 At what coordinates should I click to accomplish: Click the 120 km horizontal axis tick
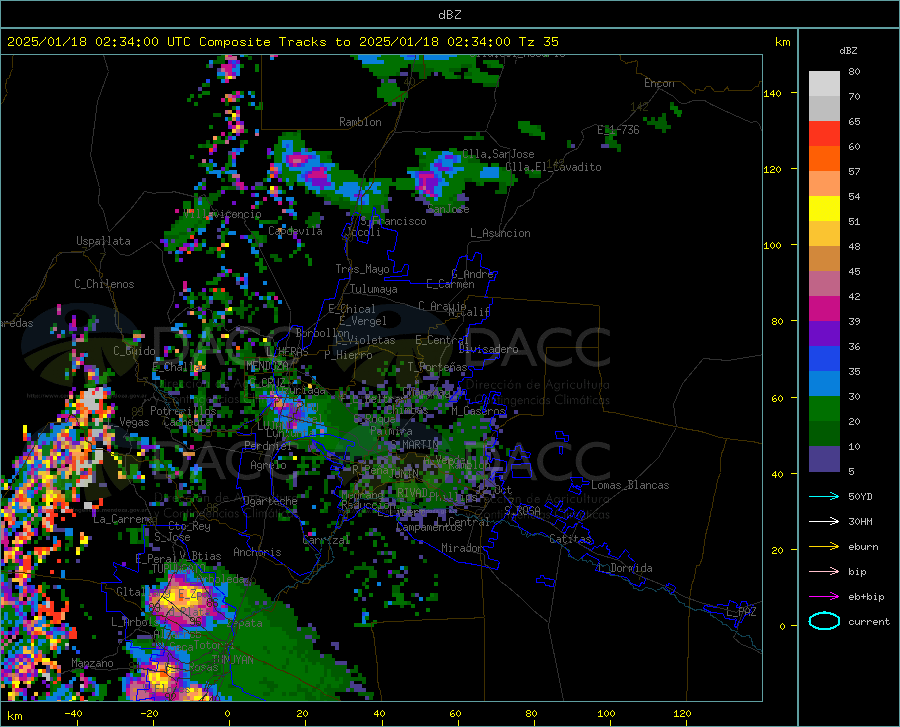(682, 714)
